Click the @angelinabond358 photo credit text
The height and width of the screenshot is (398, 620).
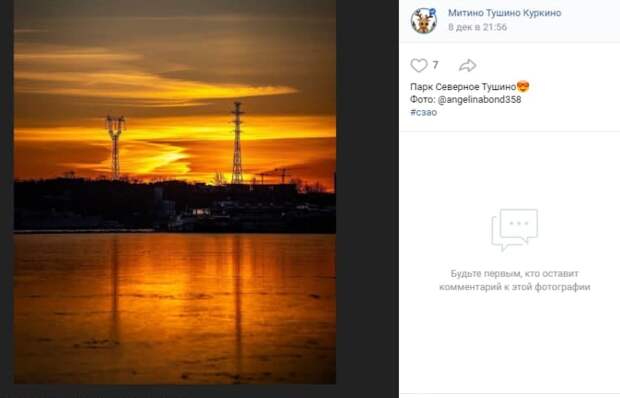[479, 100]
